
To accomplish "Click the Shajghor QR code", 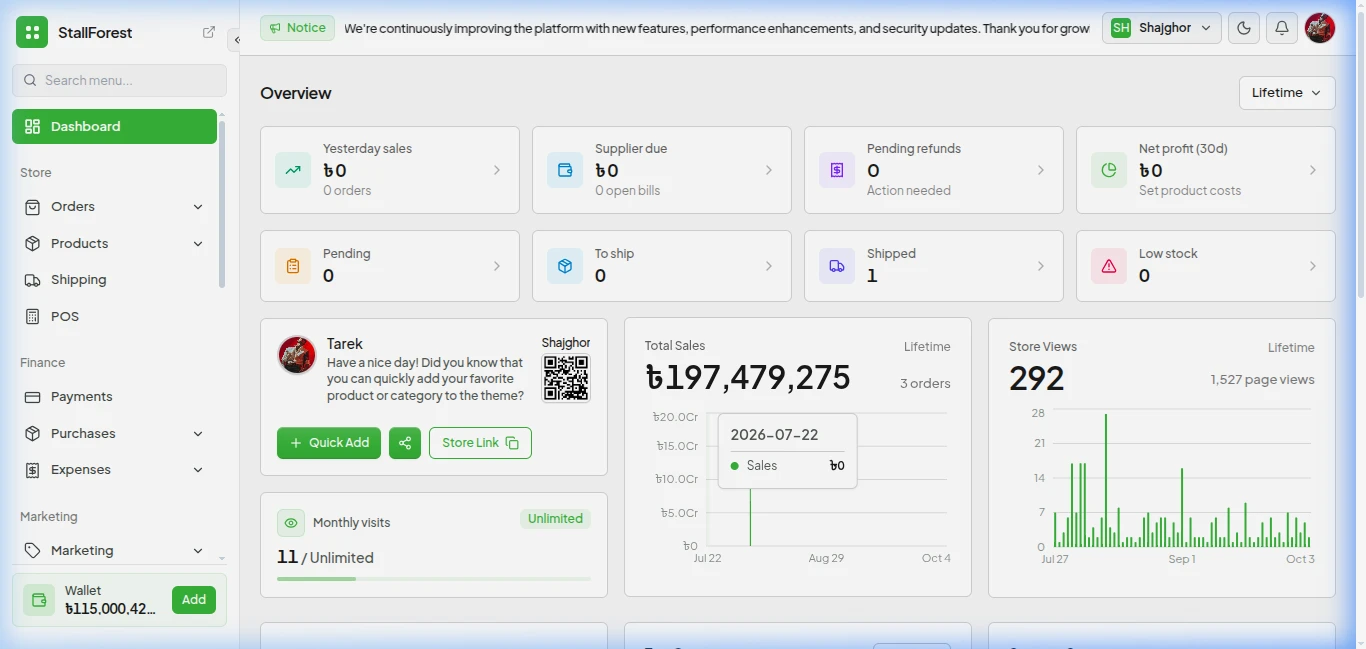I will [x=566, y=378].
